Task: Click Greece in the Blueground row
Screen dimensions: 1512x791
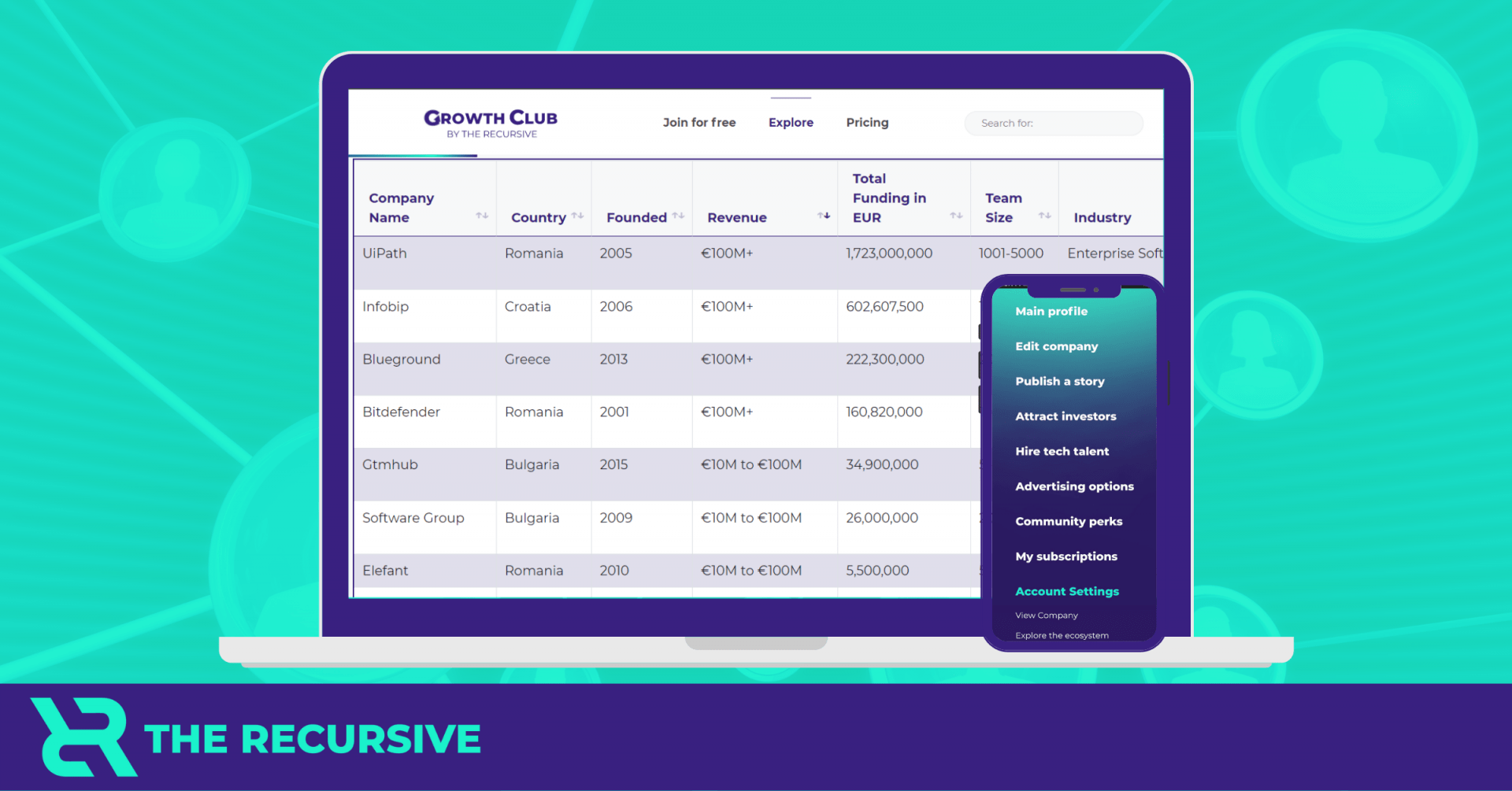Action: [527, 359]
